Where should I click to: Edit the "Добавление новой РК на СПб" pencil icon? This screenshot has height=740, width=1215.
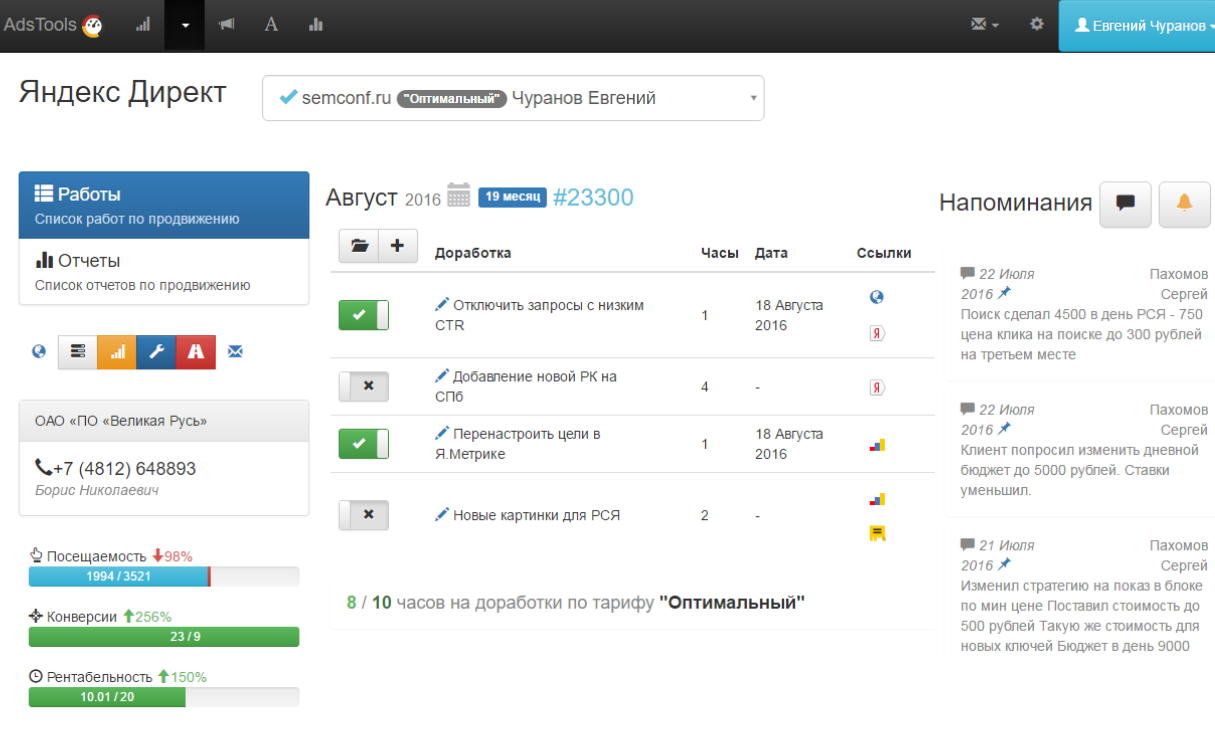point(442,376)
